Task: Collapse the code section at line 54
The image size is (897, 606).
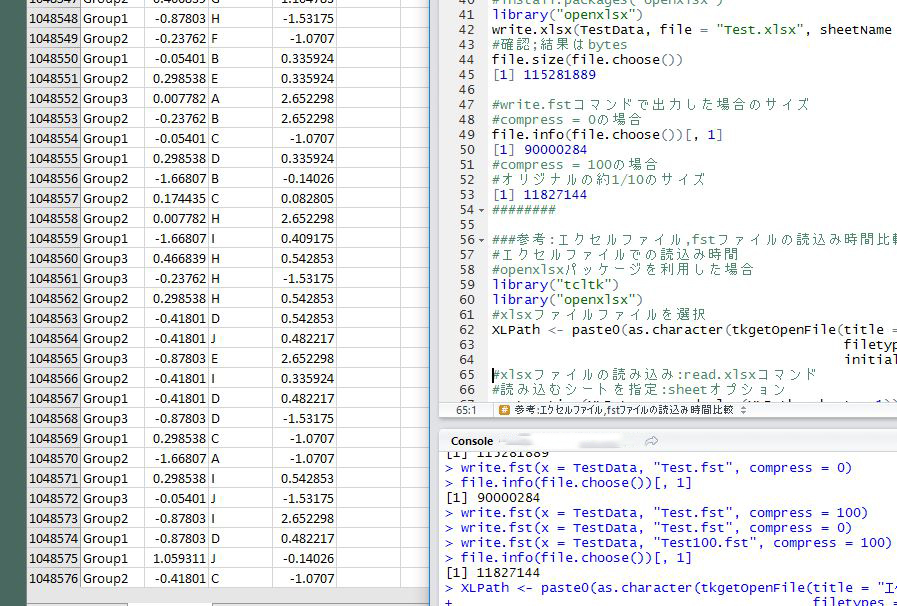Action: tap(482, 210)
